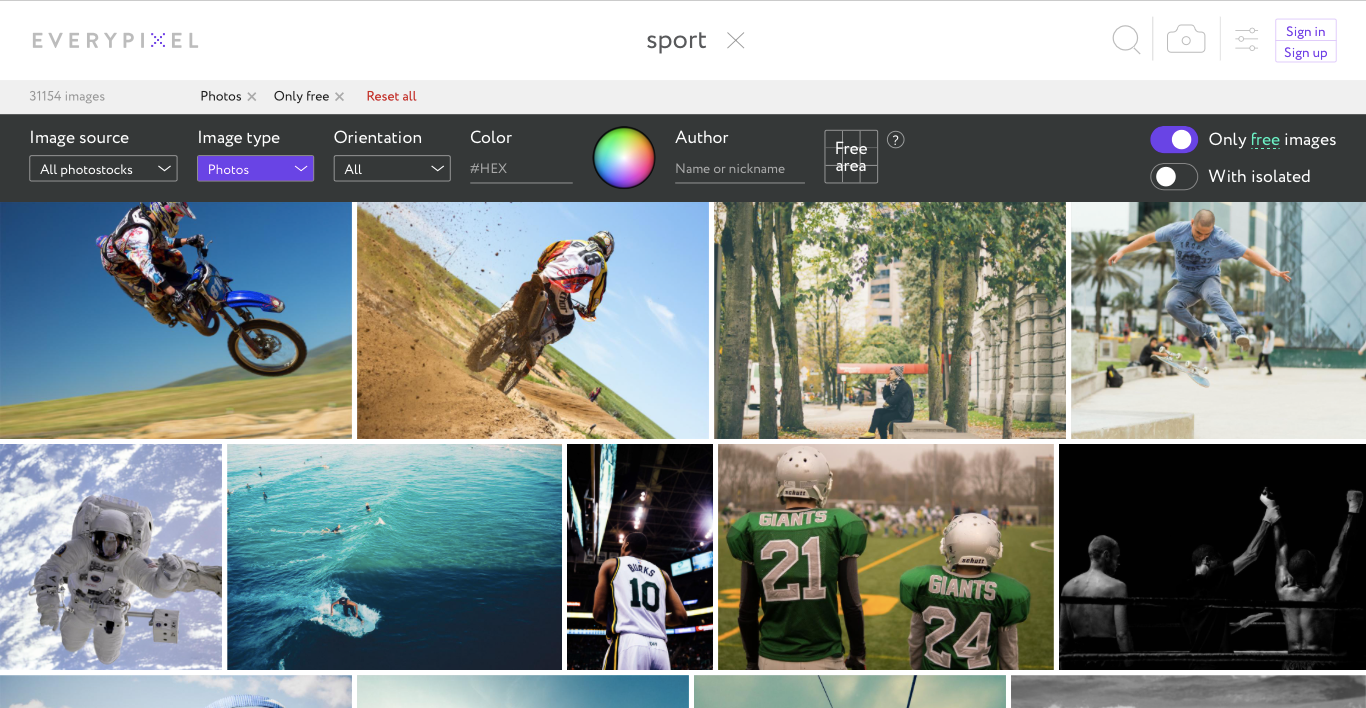Click Reset all filters
Image resolution: width=1366 pixels, height=708 pixels.
coord(391,96)
